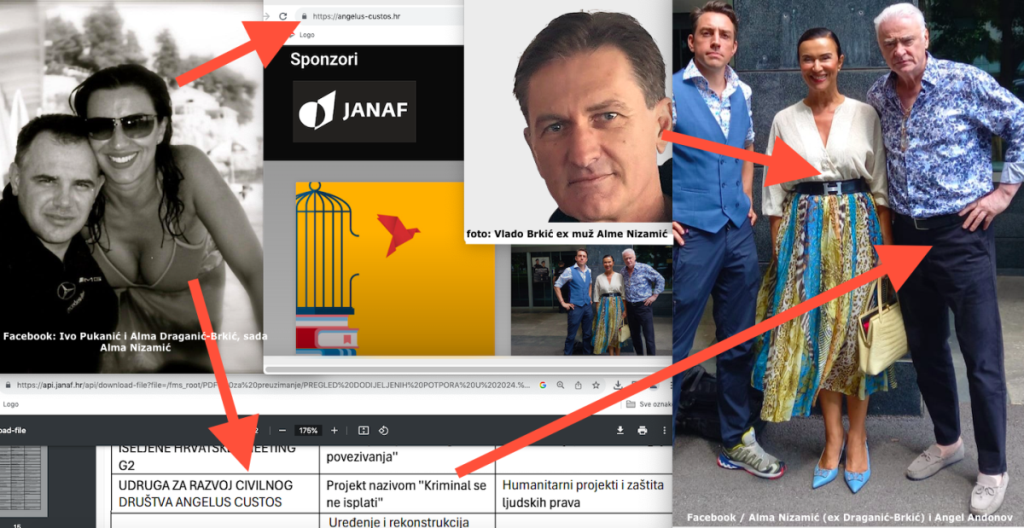Viewport: 1024px width, 528px height.
Task: Click the JANAF sponsor logo
Action: point(354,111)
